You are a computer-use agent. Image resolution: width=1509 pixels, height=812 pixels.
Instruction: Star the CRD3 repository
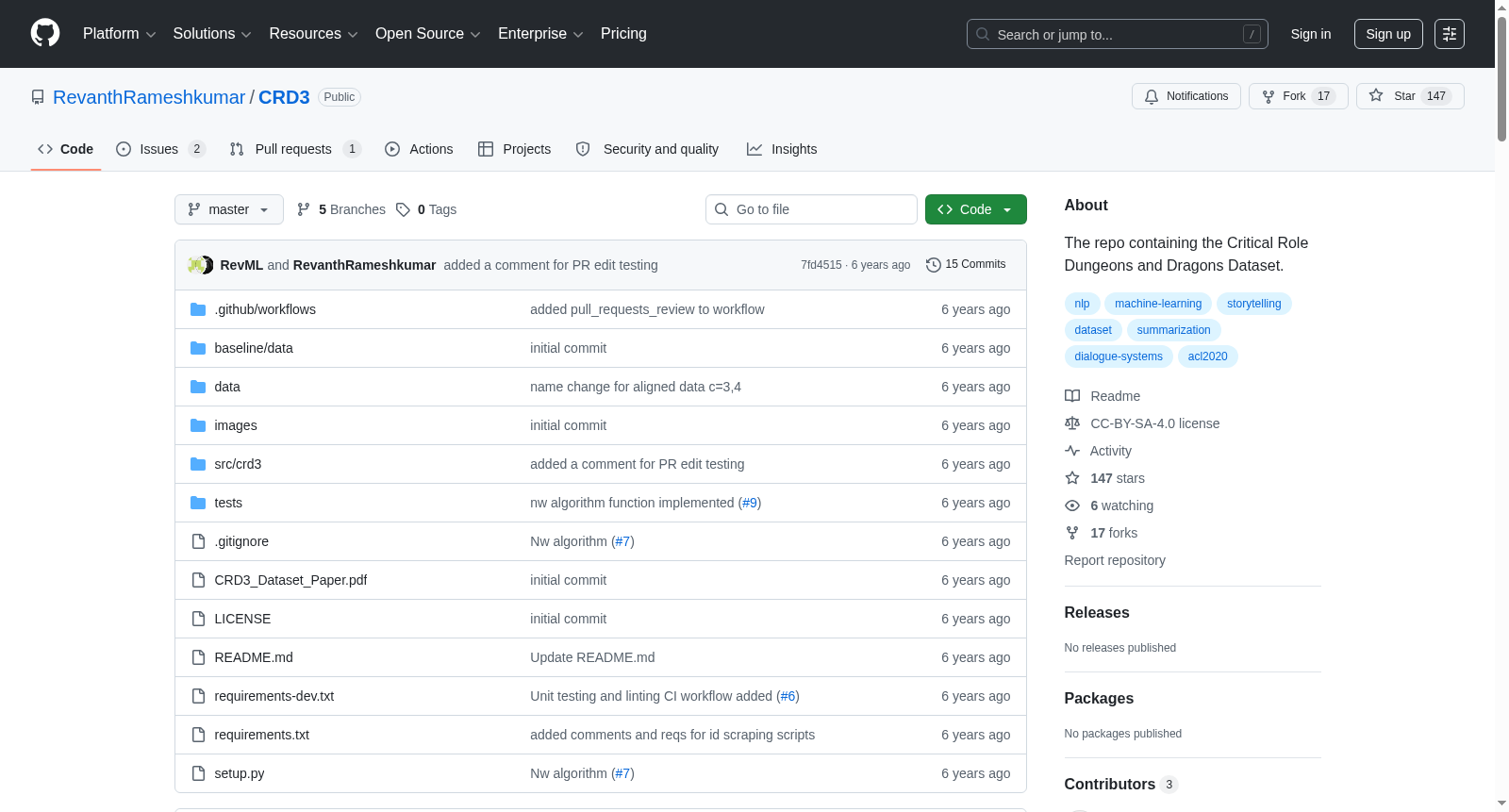1409,96
